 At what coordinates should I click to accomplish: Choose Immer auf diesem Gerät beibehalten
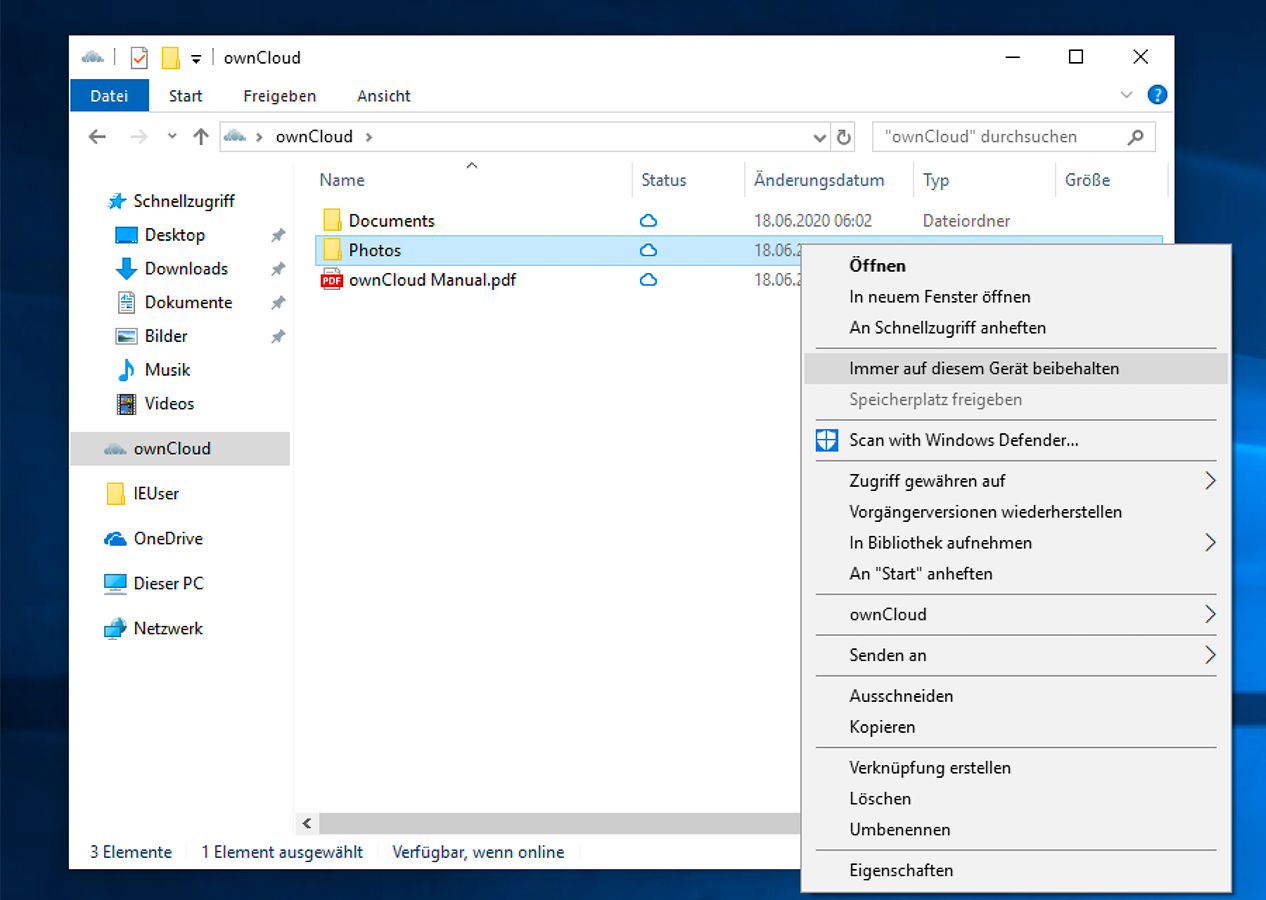click(1016, 368)
